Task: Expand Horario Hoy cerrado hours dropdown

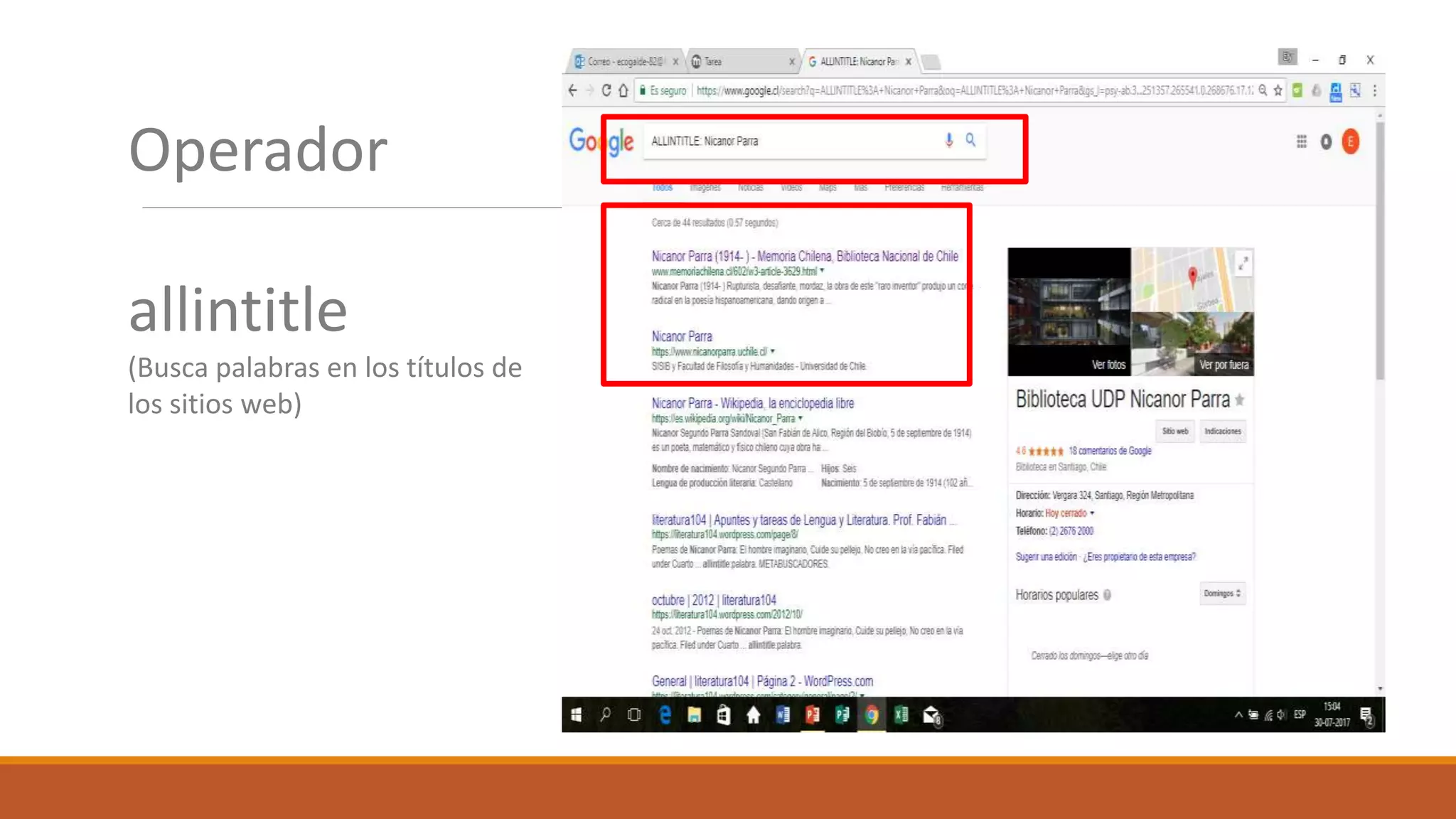Action: click(x=1093, y=513)
